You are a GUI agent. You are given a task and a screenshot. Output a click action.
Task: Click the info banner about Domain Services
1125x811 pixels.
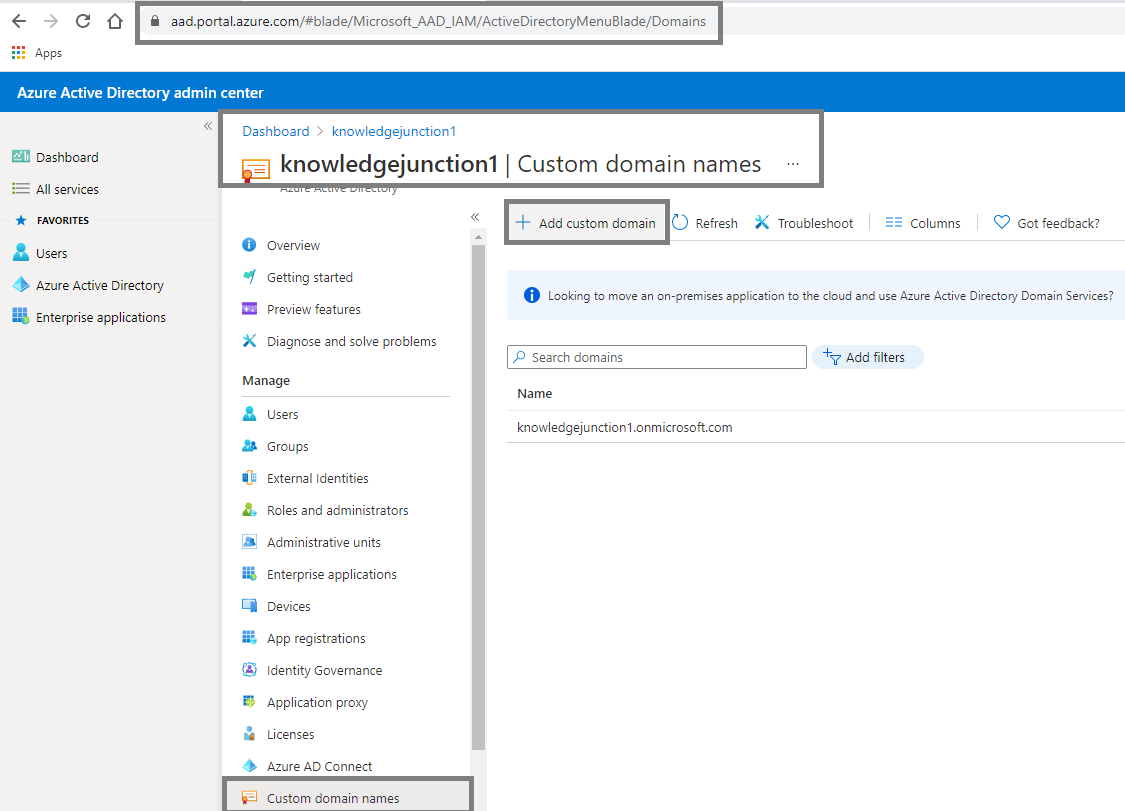click(x=816, y=295)
